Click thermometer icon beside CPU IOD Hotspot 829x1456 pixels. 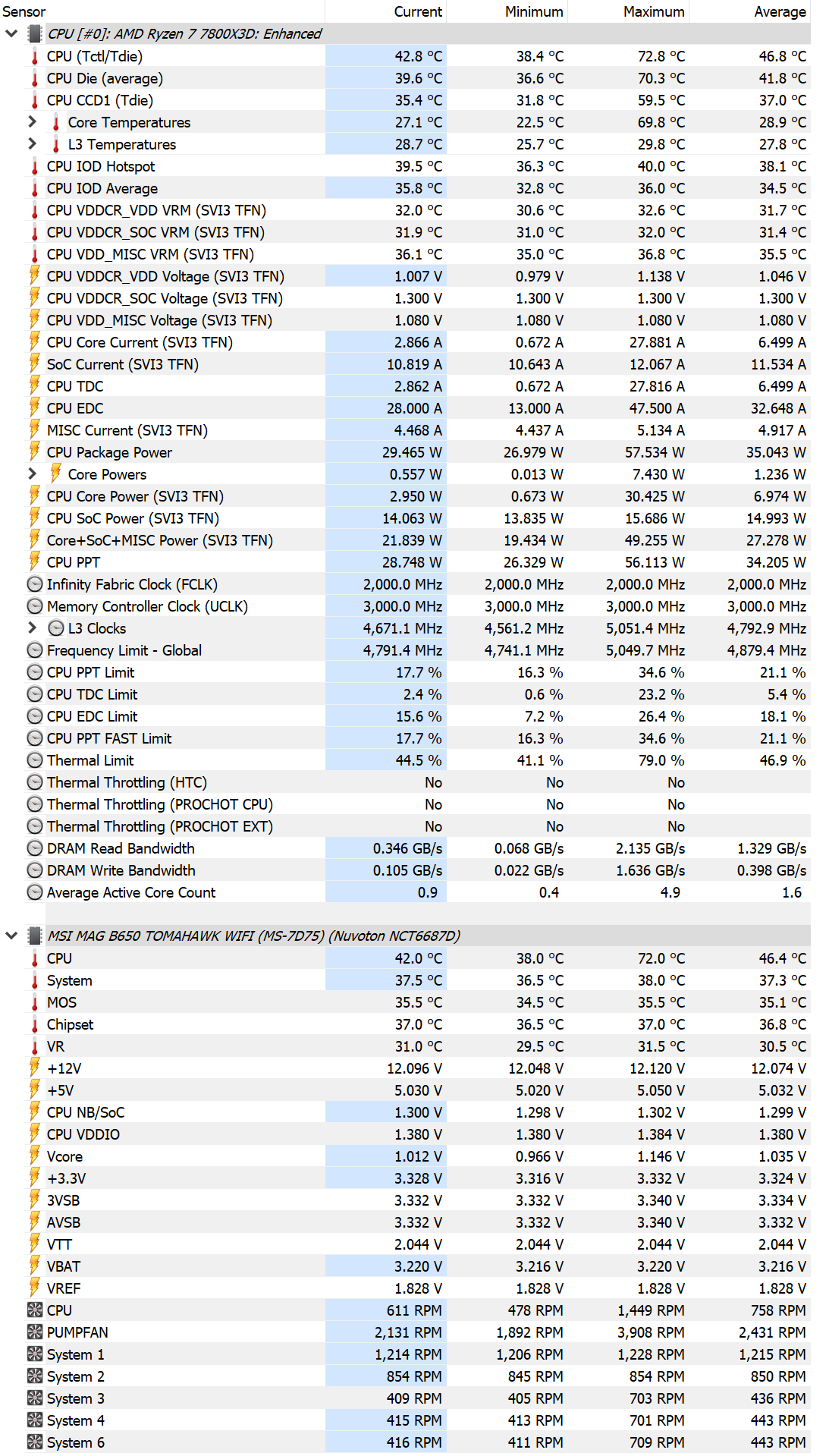coord(35,166)
